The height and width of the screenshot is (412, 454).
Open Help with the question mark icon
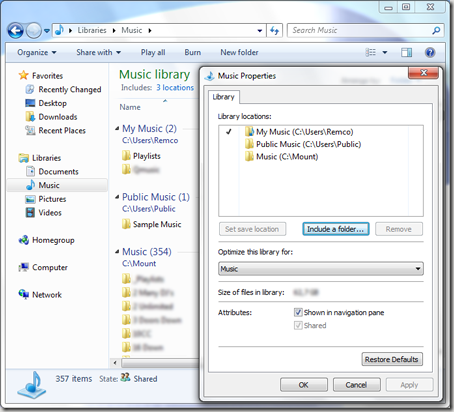[430, 52]
